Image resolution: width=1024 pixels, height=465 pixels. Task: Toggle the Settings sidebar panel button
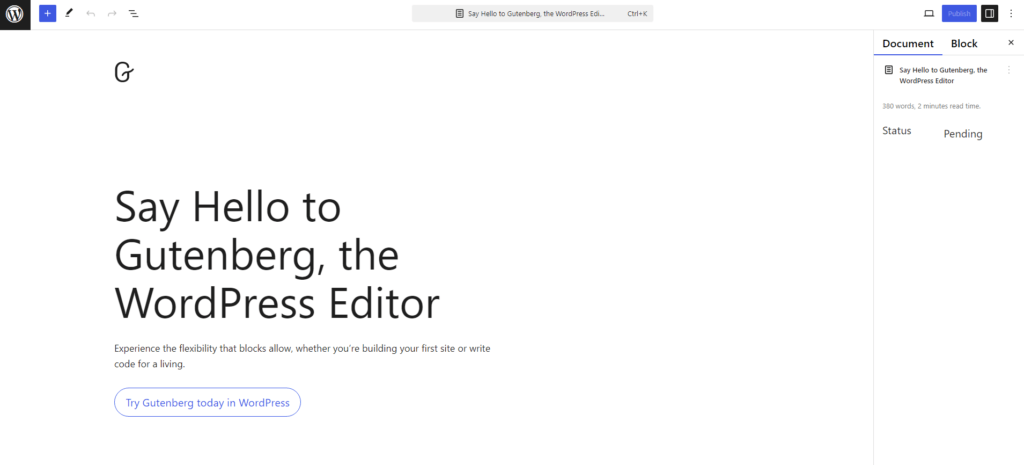[x=989, y=14]
